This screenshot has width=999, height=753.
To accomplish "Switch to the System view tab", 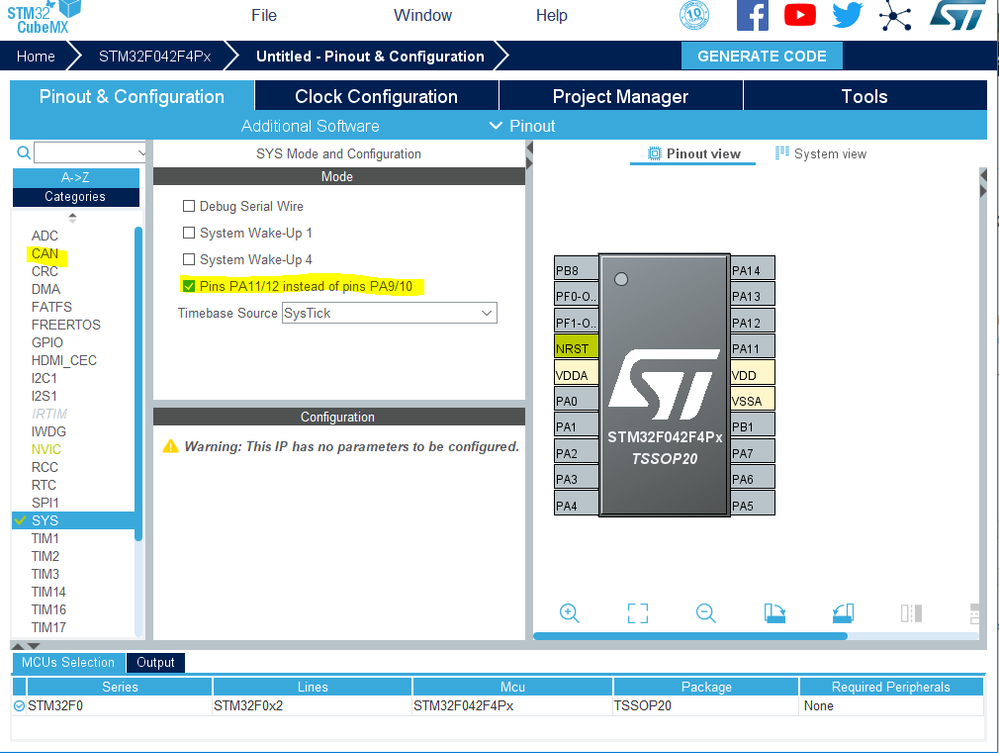I will [821, 154].
